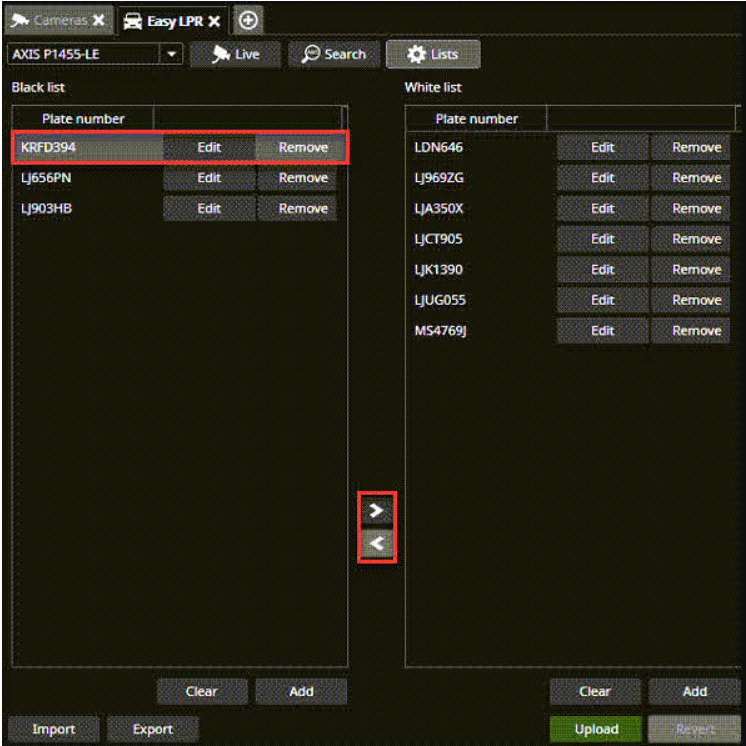Add a plate to the white list
The image size is (746, 746).
[694, 691]
